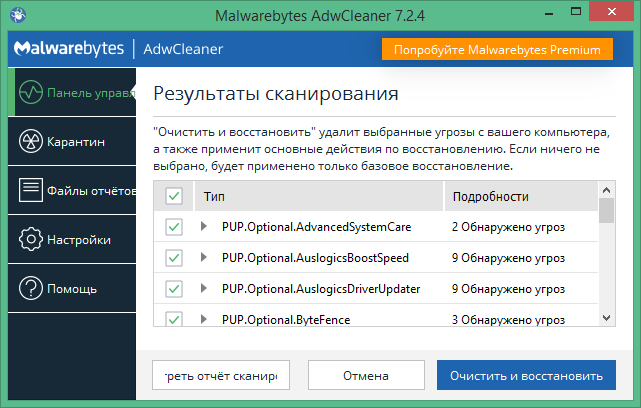Click the quarantine radiation icon
Viewport: 641px width, 408px height.
tap(31, 141)
